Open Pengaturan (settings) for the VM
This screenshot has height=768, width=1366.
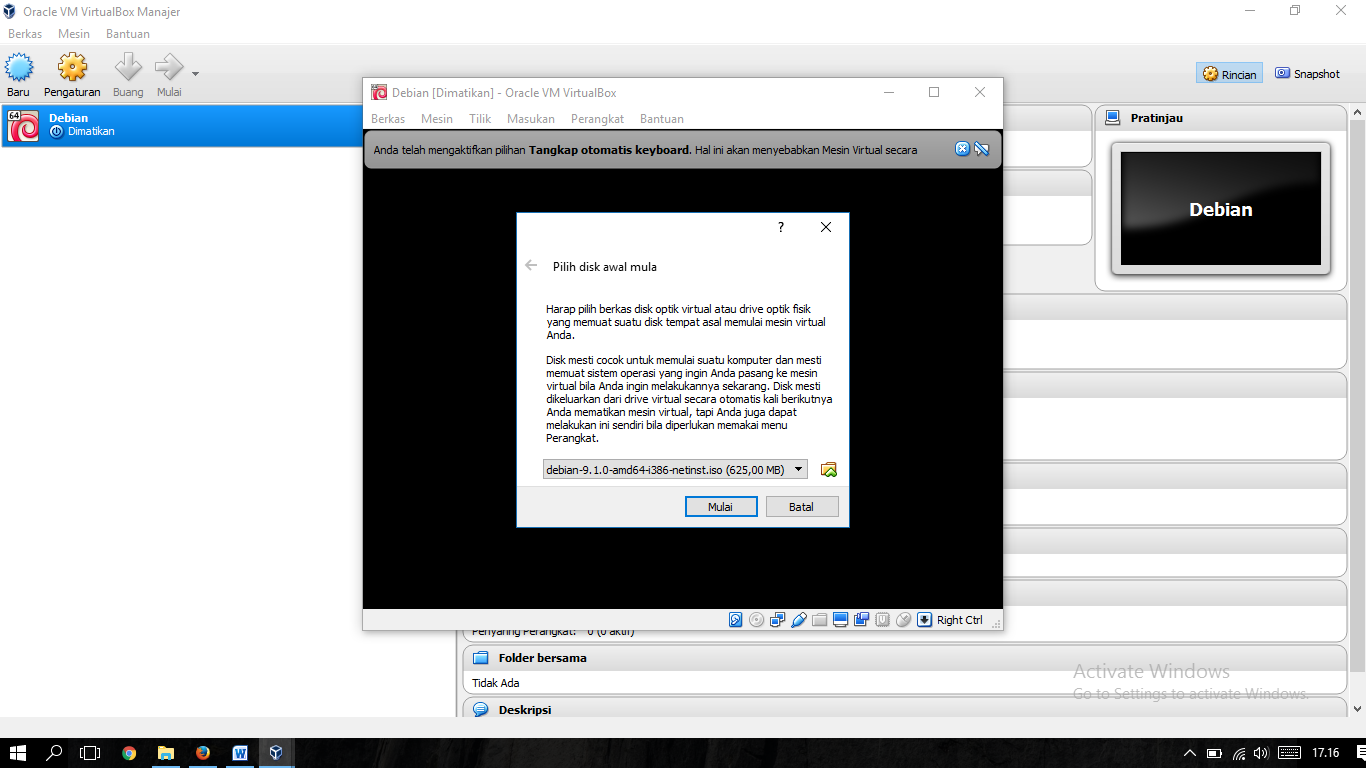click(x=71, y=73)
